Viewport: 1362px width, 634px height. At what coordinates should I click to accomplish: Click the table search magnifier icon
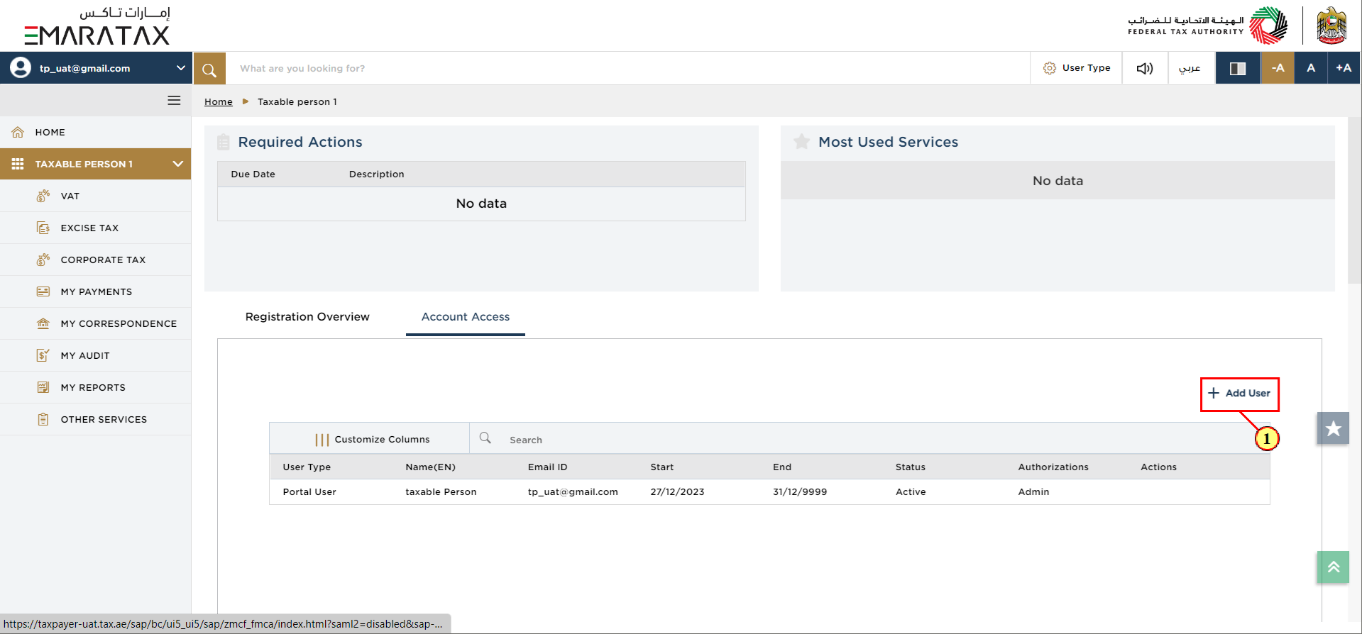[485, 438]
